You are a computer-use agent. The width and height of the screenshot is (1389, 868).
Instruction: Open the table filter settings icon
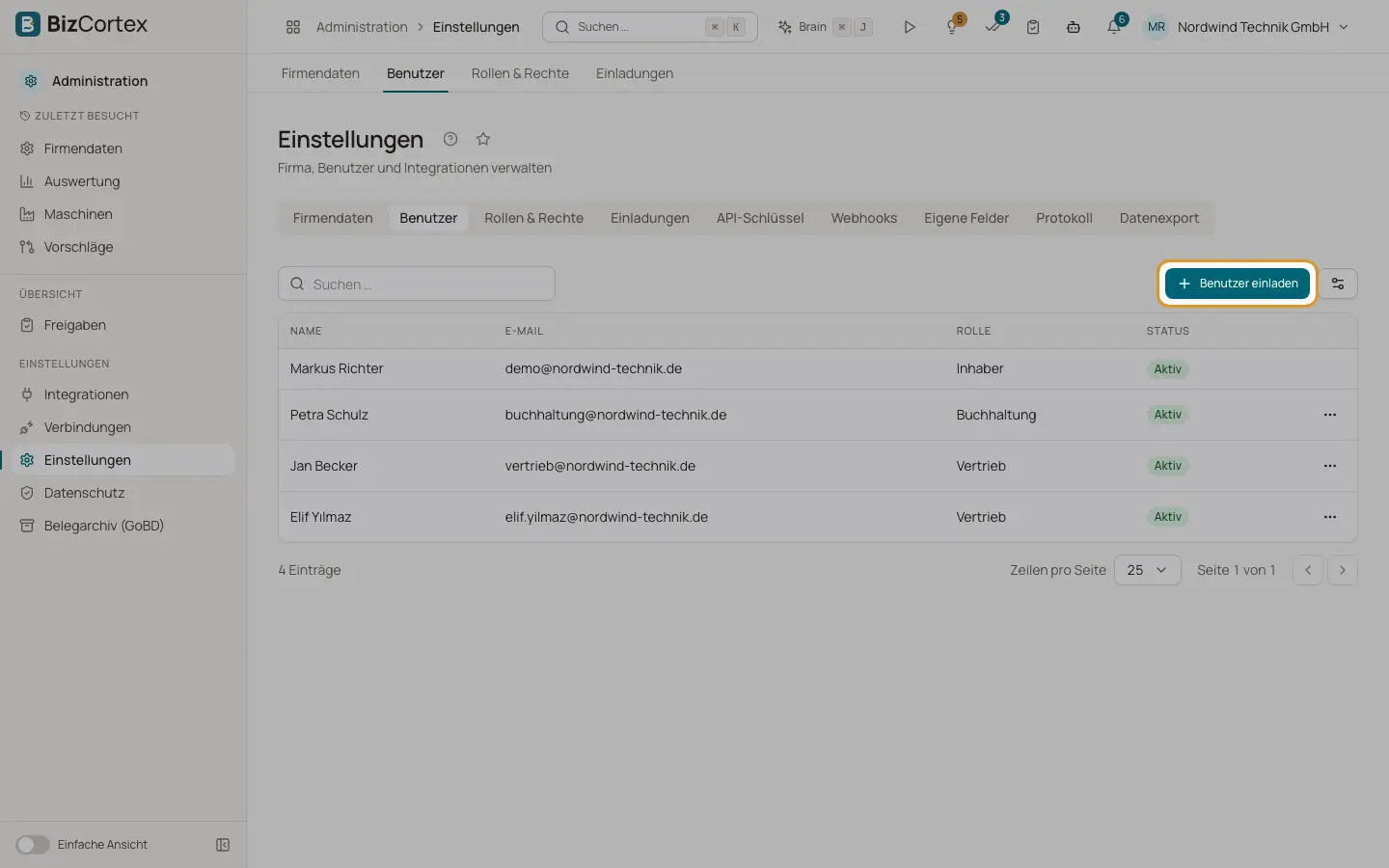coord(1338,284)
